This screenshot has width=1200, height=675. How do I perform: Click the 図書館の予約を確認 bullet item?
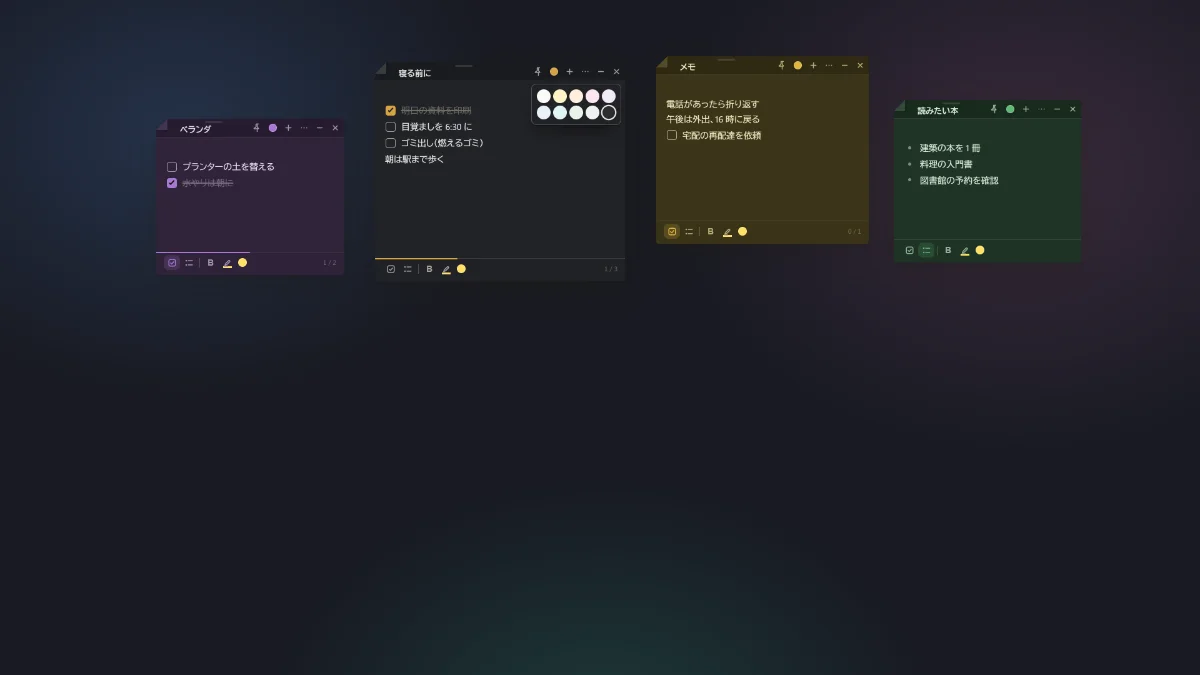point(959,181)
